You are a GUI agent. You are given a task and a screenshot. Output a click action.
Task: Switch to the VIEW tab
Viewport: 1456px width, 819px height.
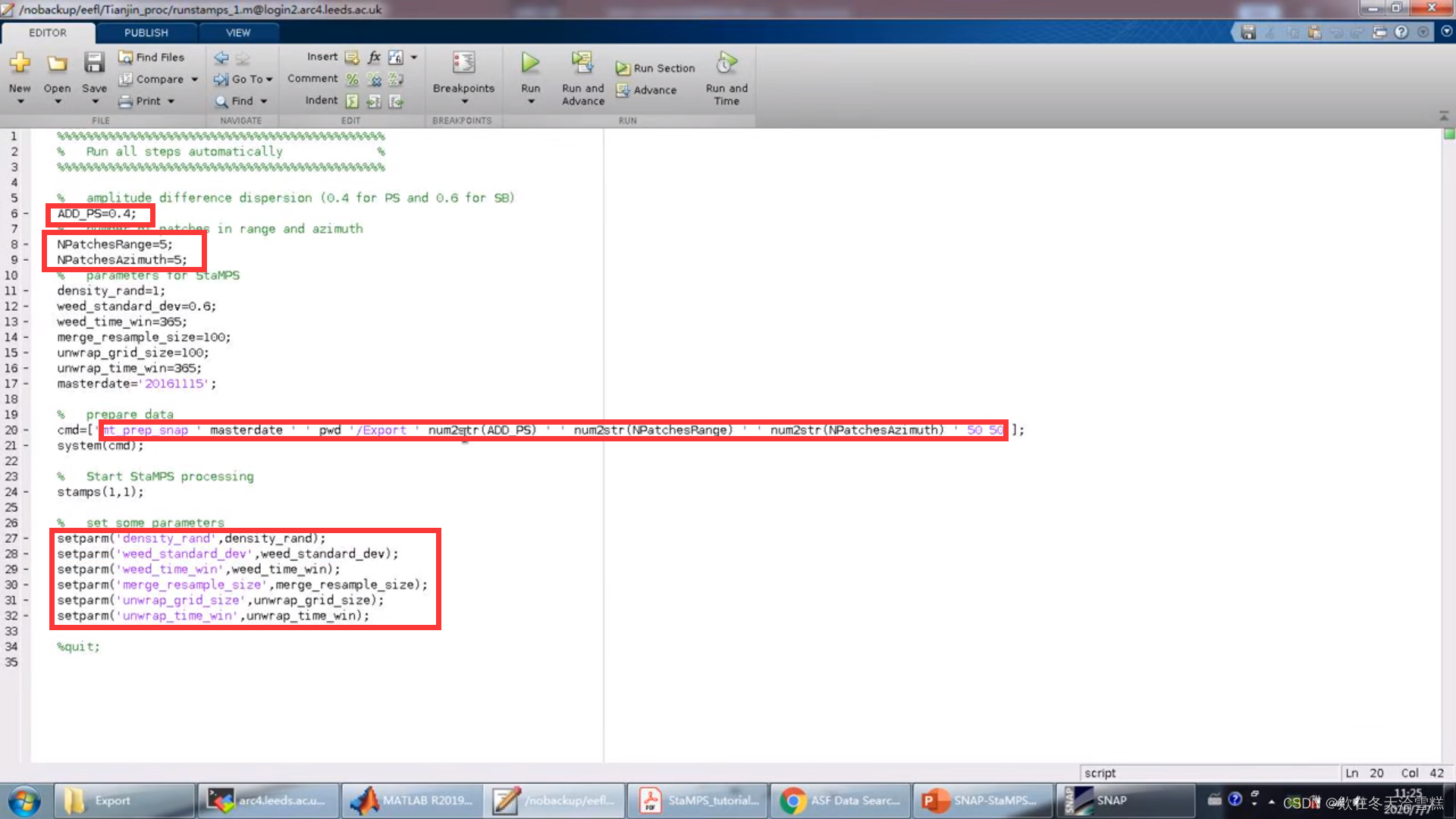coord(237,33)
